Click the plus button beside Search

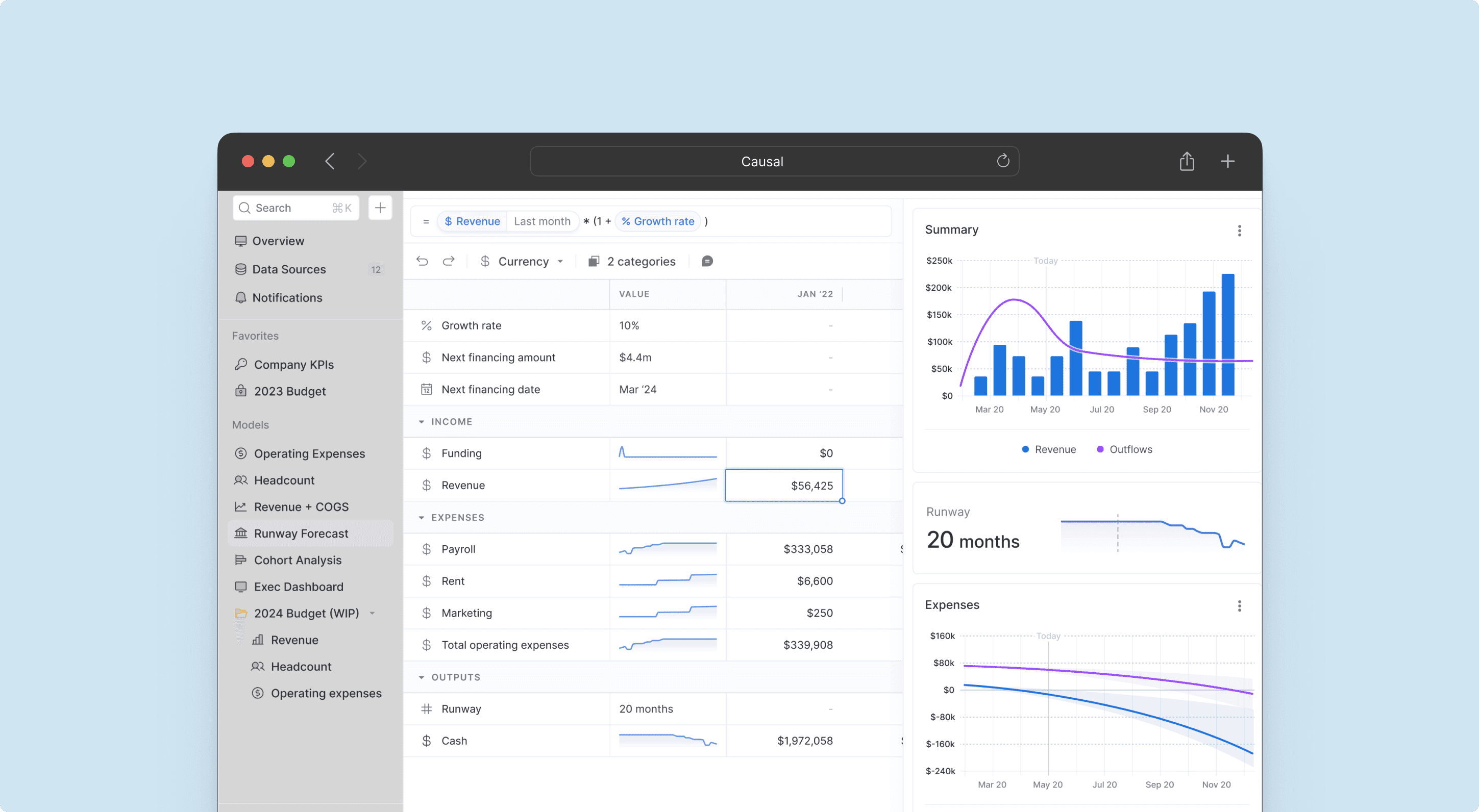[x=380, y=208]
